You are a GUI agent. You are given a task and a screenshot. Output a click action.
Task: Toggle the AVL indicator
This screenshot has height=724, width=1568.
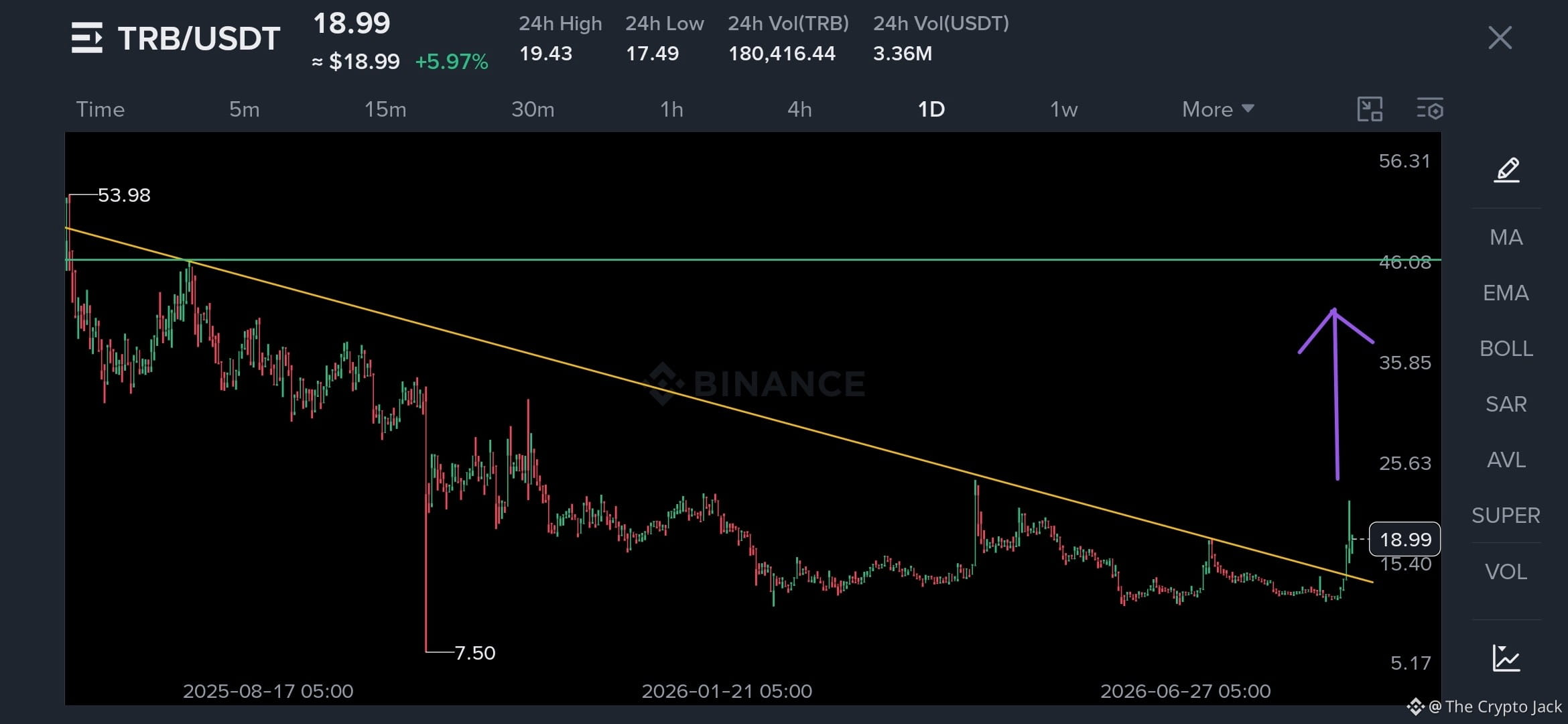point(1506,460)
